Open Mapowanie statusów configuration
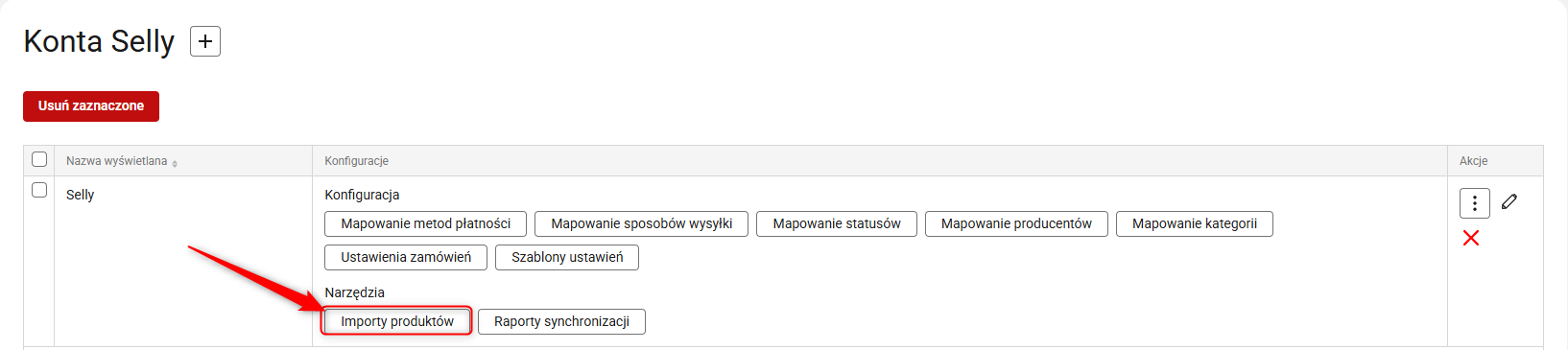This screenshot has height=350, width=1568. click(x=837, y=223)
